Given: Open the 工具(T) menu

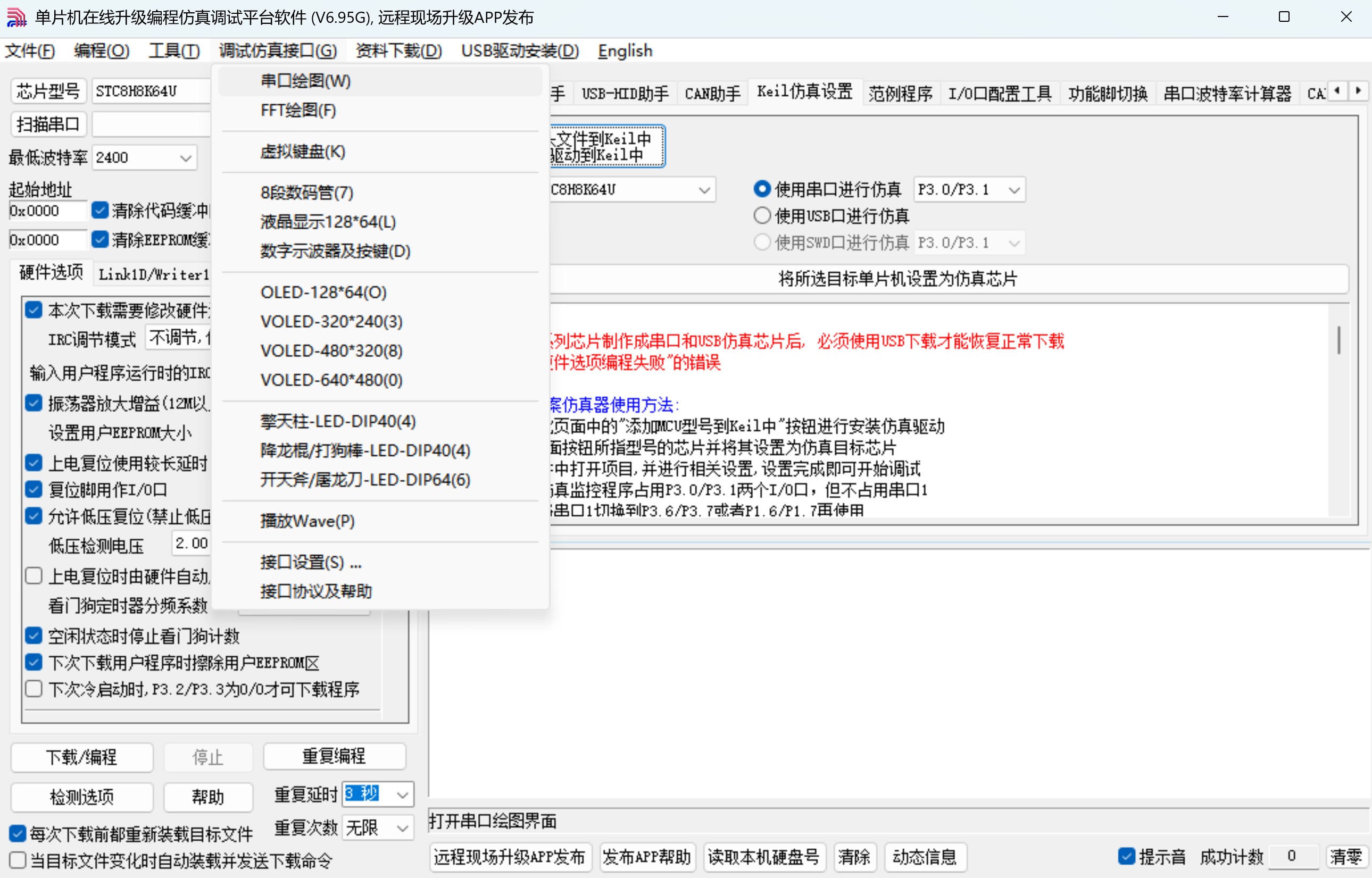Looking at the screenshot, I should click(174, 51).
